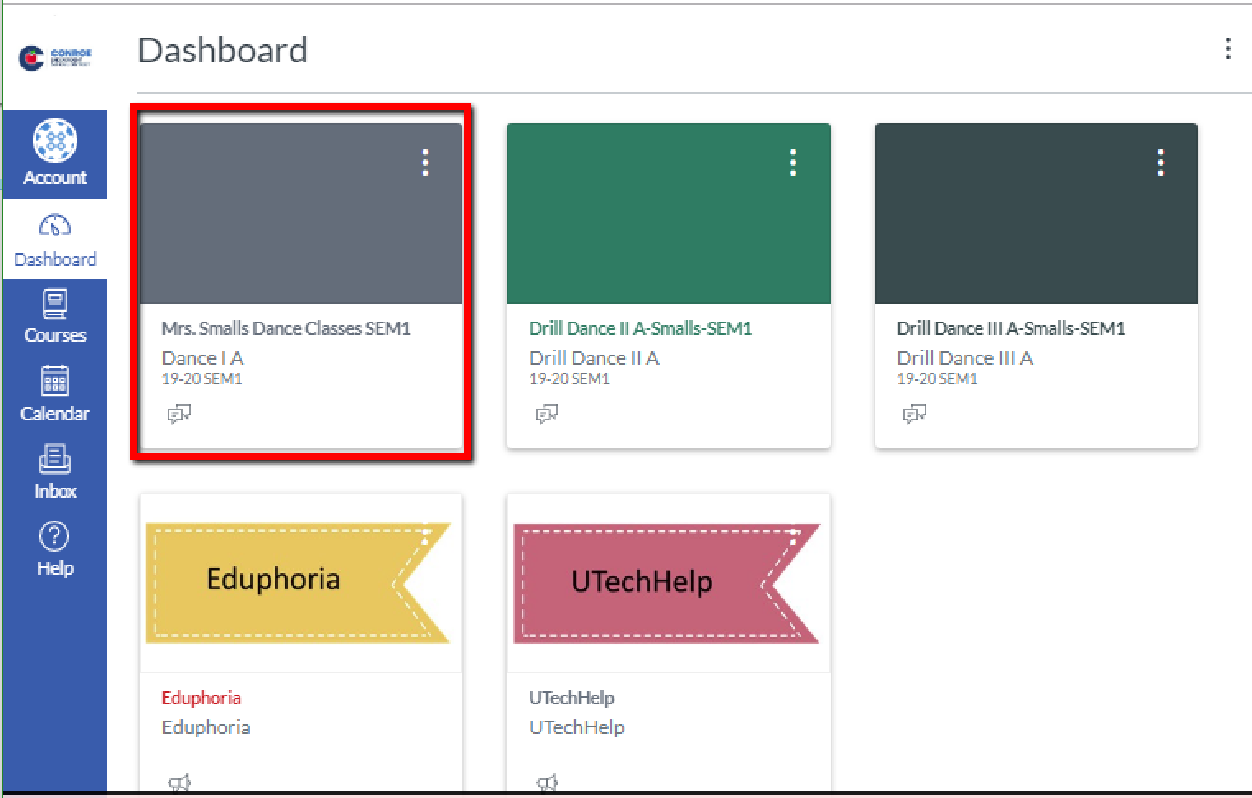The width and height of the screenshot is (1252, 798).
Task: Open Drill Dance III A-Smalls-SEM1 course link
Action: 1011,328
